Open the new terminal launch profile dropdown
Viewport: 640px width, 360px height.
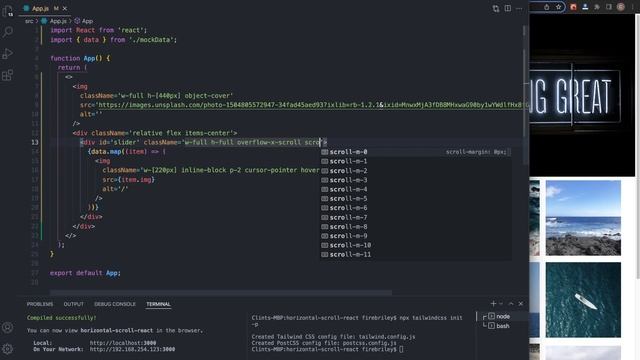[501, 304]
